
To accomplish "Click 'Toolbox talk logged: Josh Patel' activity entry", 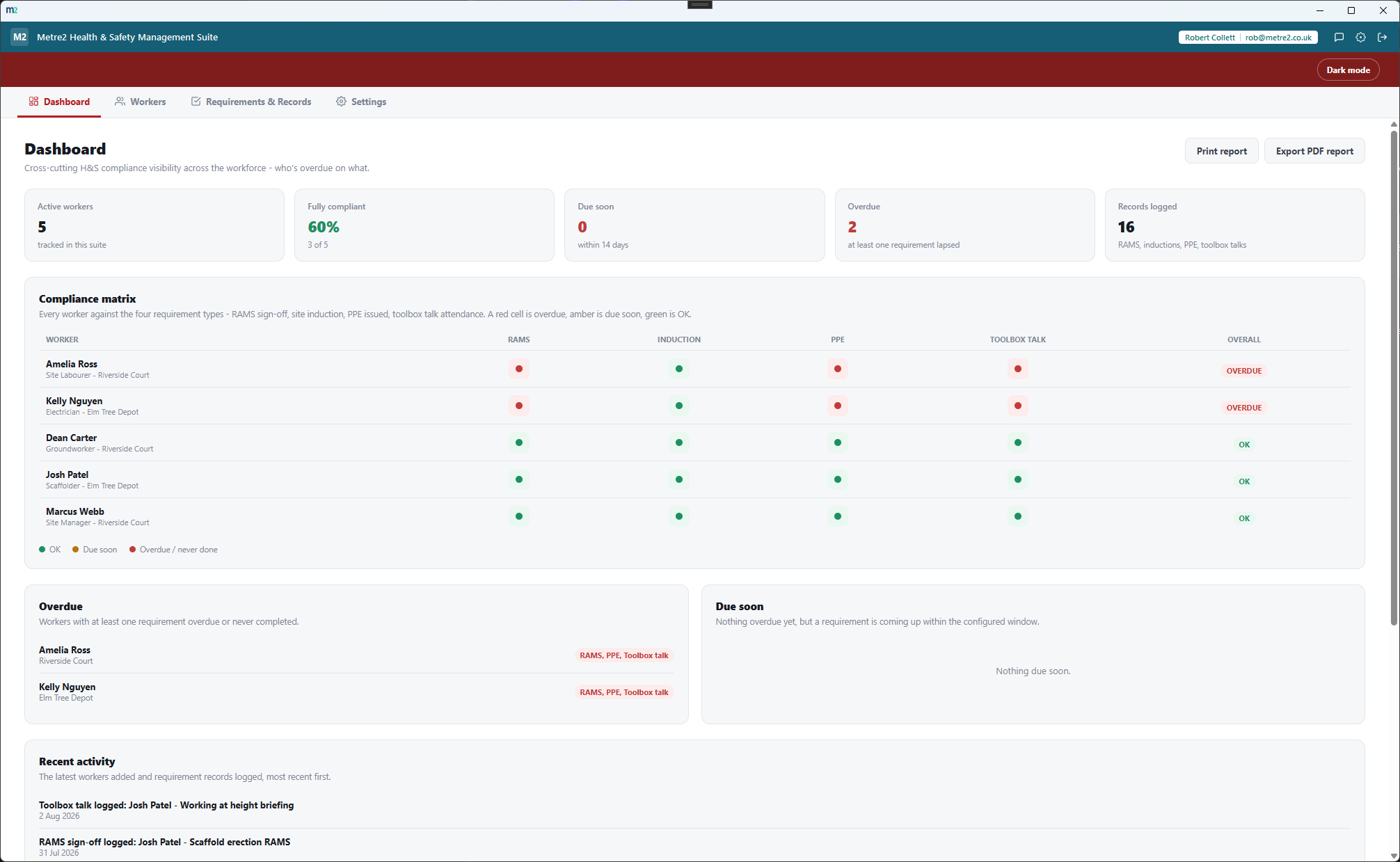I will coord(694,810).
